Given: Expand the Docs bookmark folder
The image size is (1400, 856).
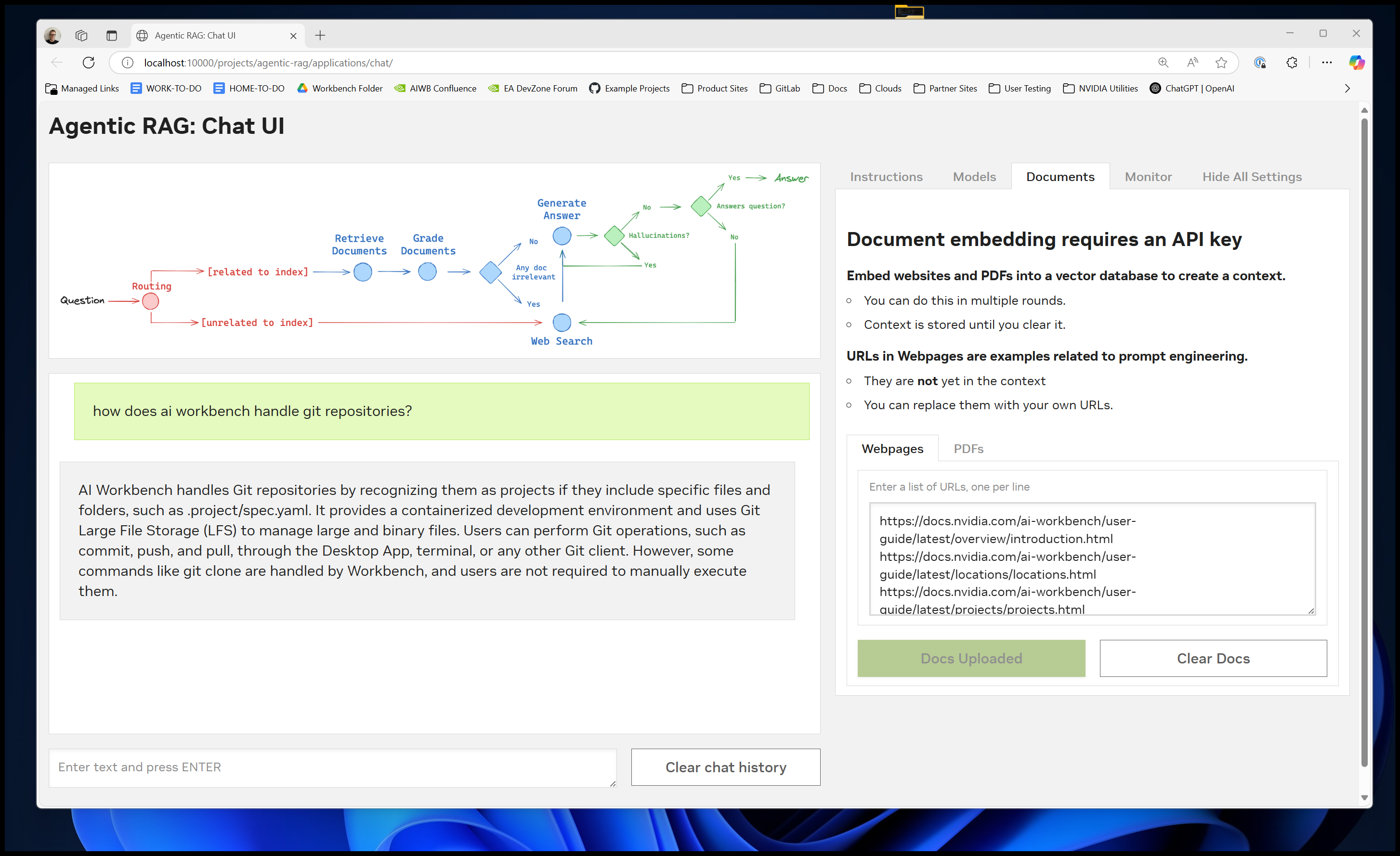Looking at the screenshot, I should coord(830,89).
